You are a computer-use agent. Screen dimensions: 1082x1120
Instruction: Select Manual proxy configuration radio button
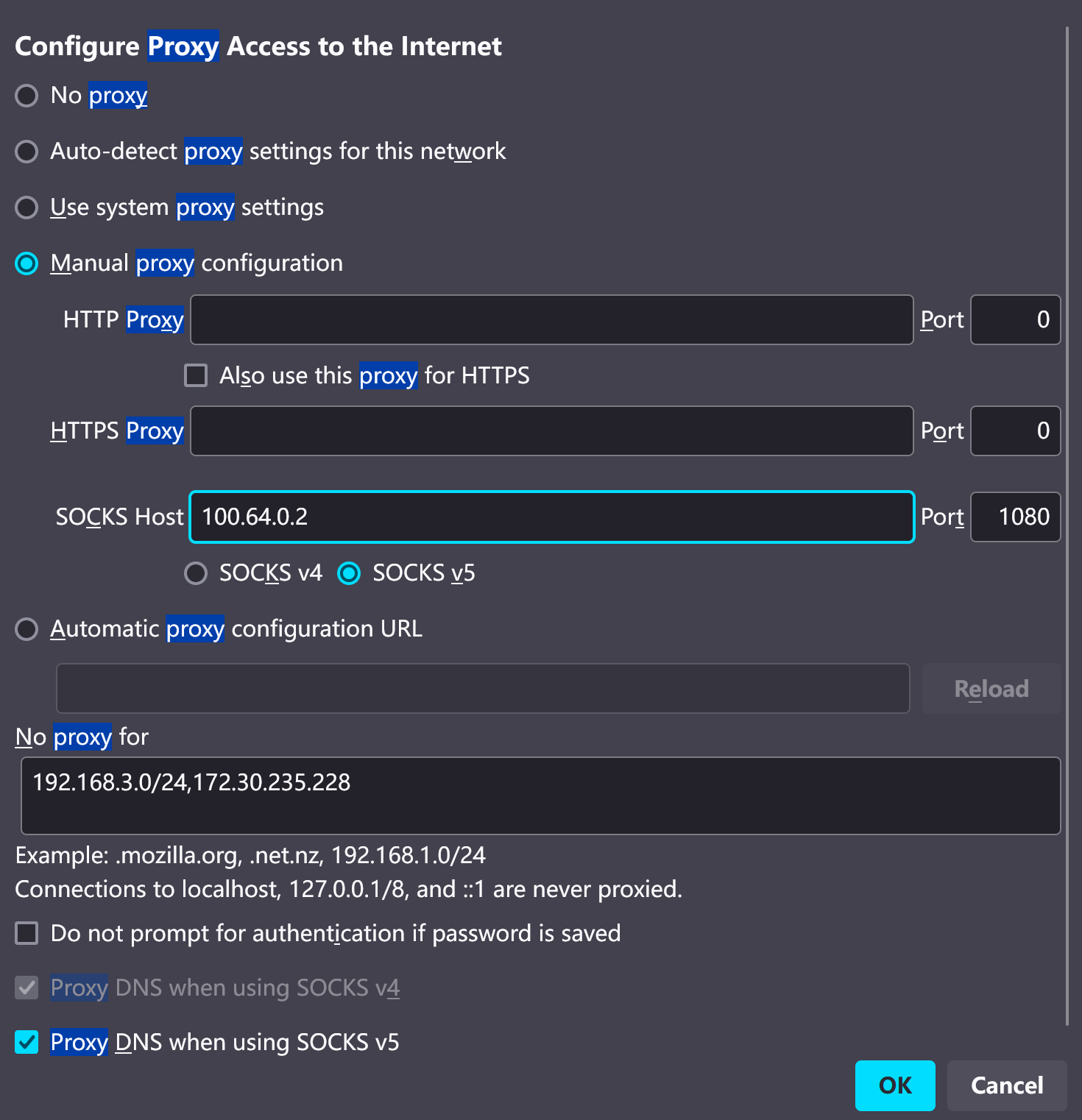pos(27,263)
